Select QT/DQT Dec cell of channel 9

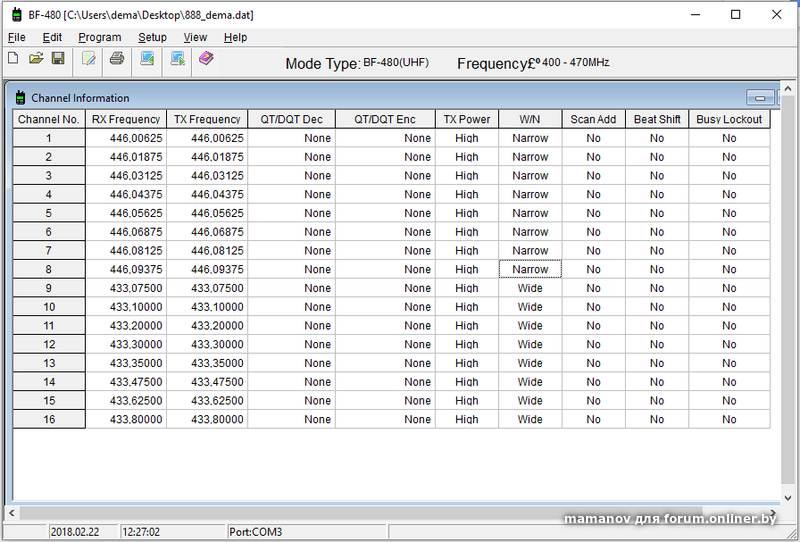pyautogui.click(x=291, y=288)
